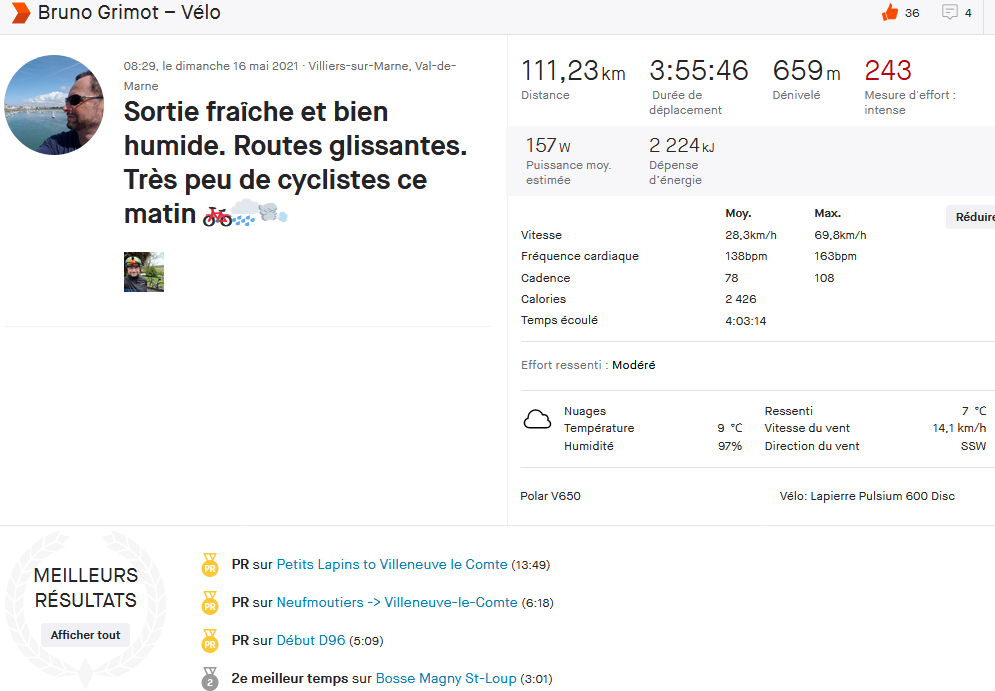Collapse the stats with the Réduire button
The width and height of the screenshot is (995, 691).
point(973,217)
